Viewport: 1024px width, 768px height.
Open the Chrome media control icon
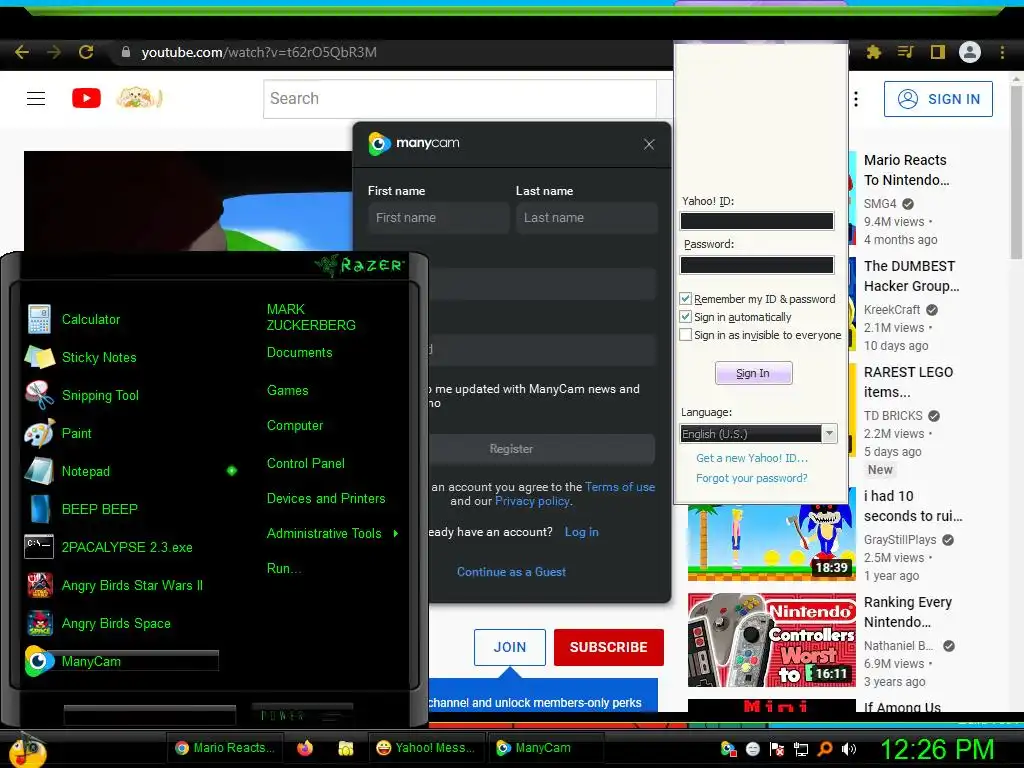(905, 52)
